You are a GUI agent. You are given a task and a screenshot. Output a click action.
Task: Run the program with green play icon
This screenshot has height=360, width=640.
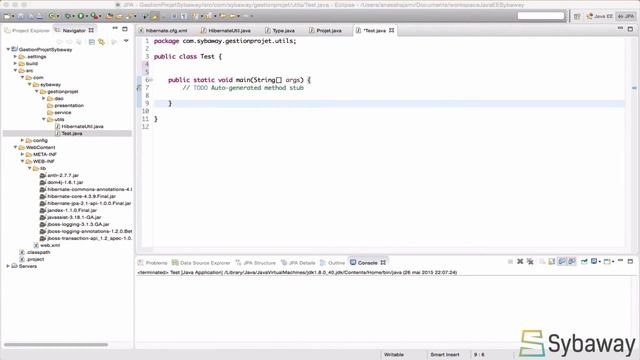(x=81, y=16)
